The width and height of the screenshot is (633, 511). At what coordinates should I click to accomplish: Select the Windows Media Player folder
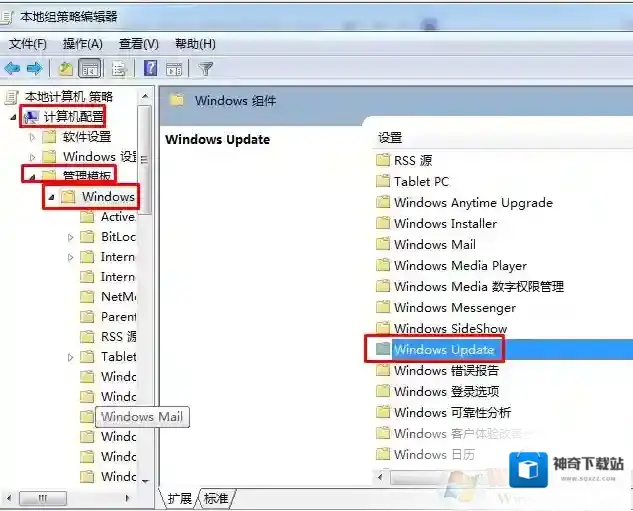click(x=459, y=266)
